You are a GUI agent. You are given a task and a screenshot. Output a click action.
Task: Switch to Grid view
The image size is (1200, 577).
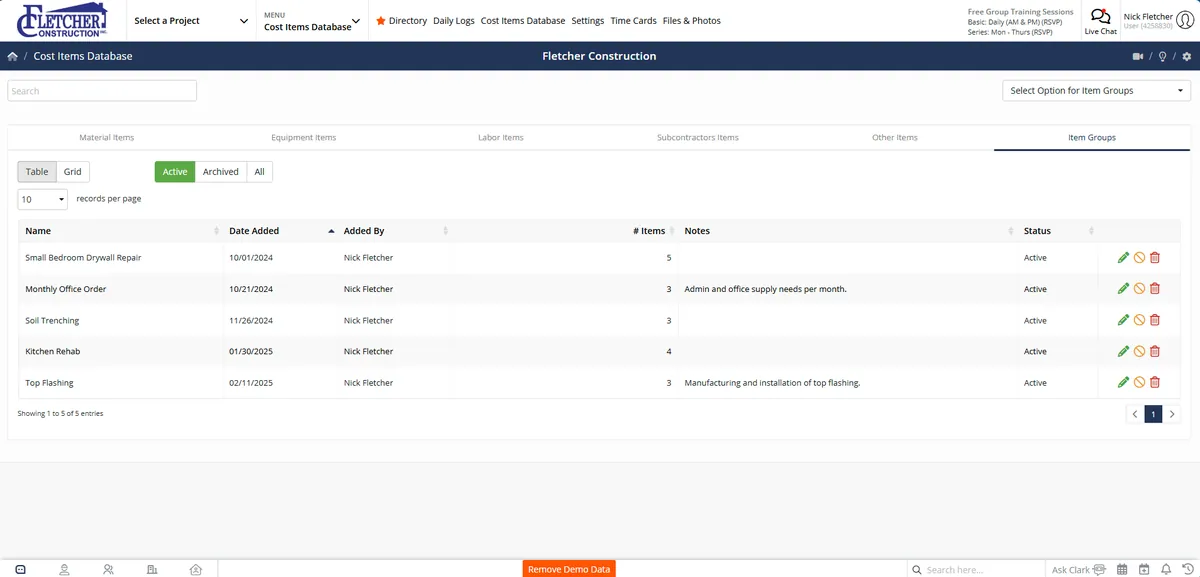73,172
